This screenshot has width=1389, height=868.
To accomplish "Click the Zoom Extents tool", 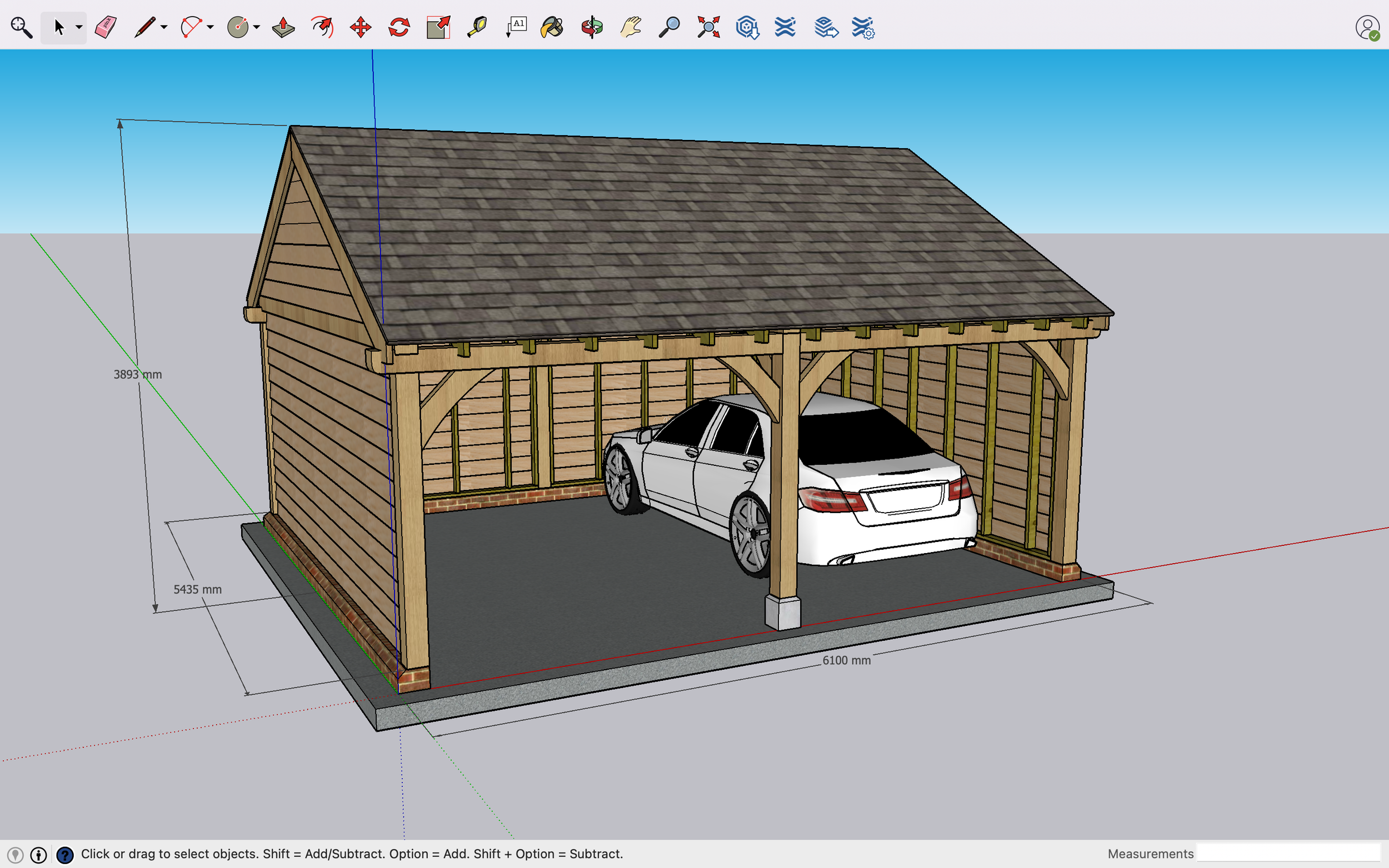I will pos(708,27).
